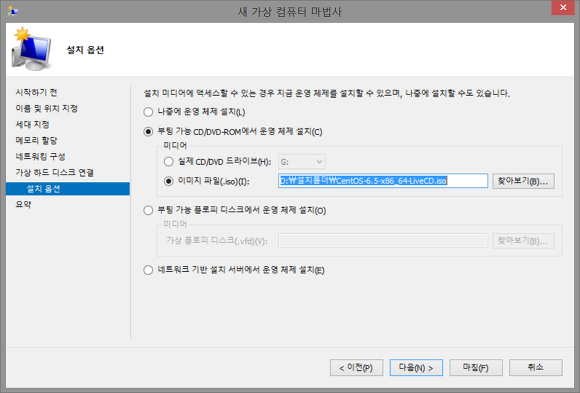Click the installation media description sentence
The height and width of the screenshot is (393, 580).
(x=327, y=93)
